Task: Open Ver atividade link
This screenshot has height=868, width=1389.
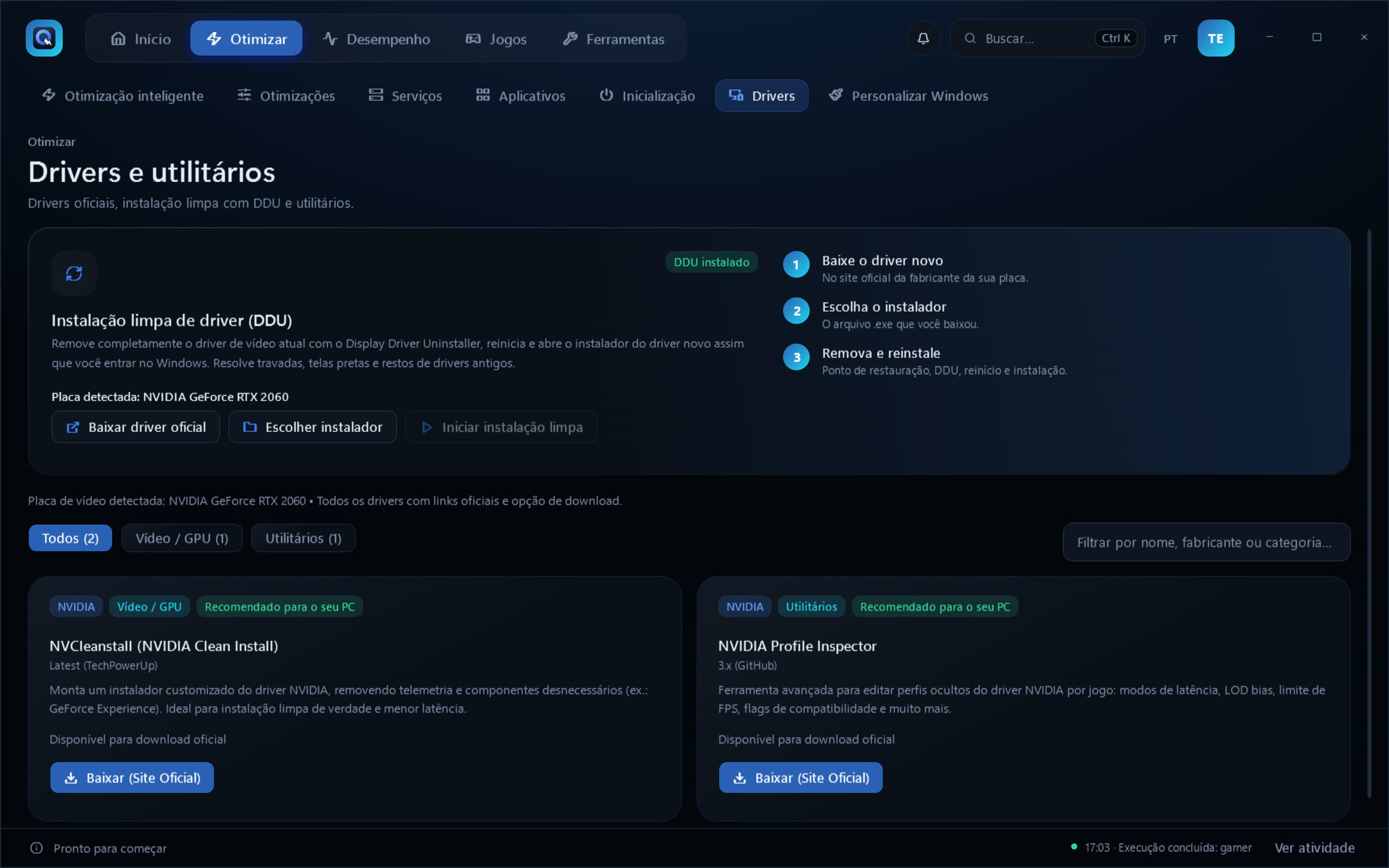Action: click(x=1314, y=848)
